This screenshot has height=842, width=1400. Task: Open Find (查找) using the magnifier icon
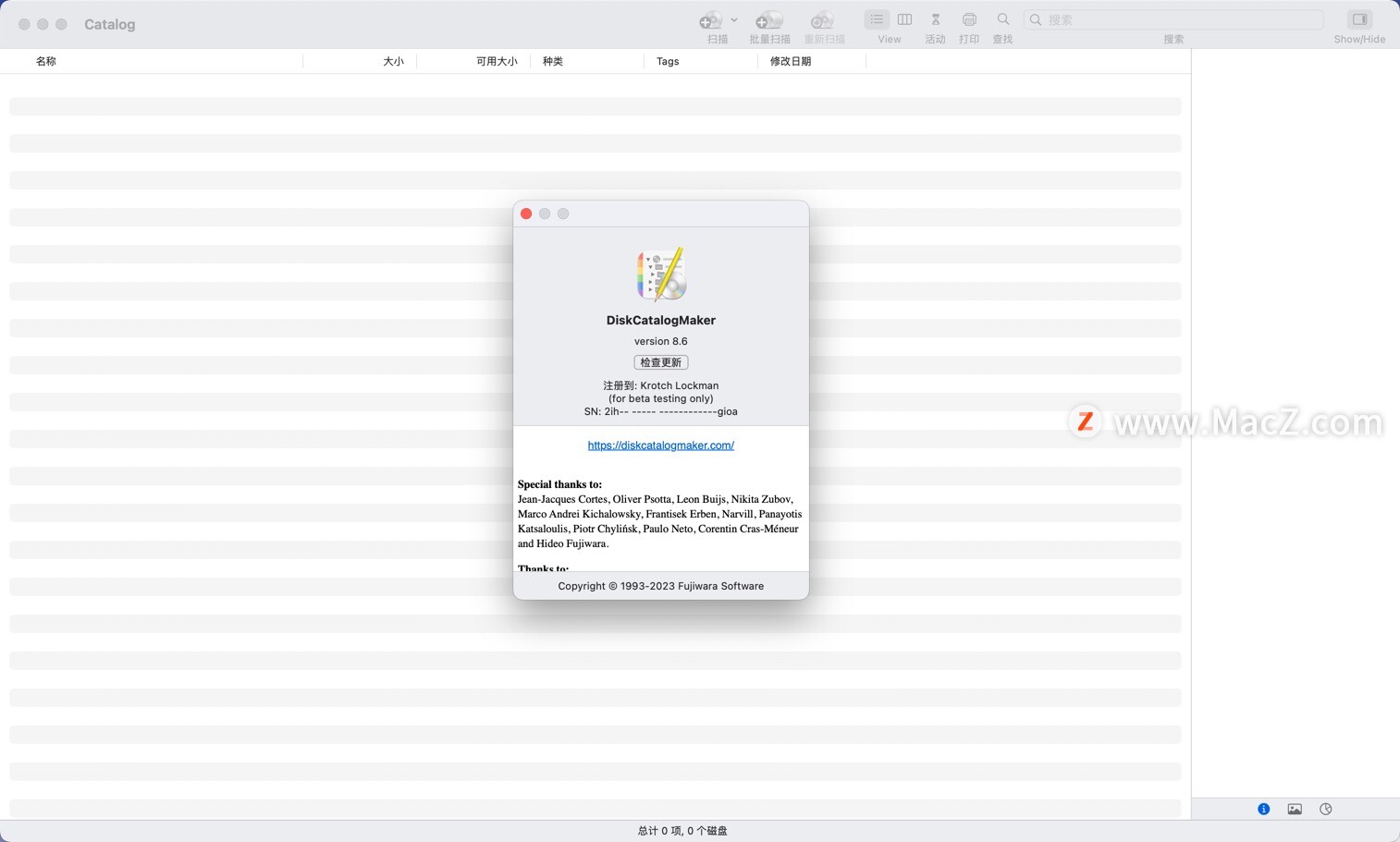coord(1003,18)
